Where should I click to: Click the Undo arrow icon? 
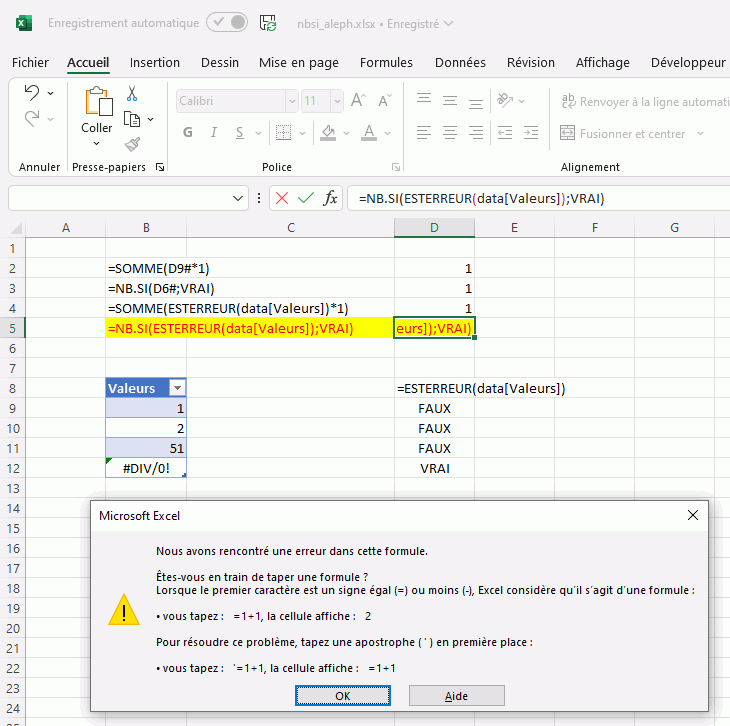[32, 93]
